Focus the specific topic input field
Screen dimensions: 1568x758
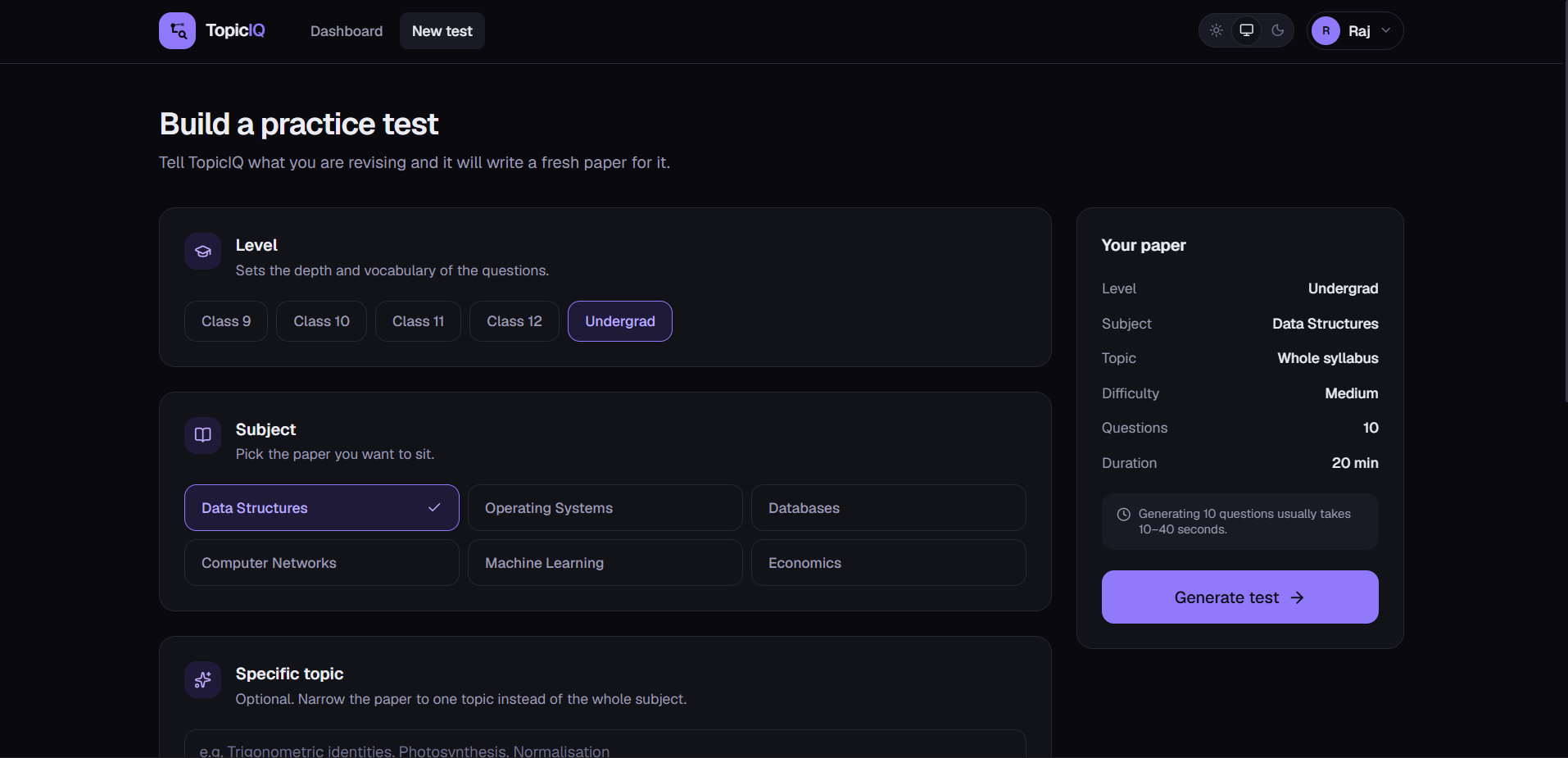pyautogui.click(x=605, y=744)
